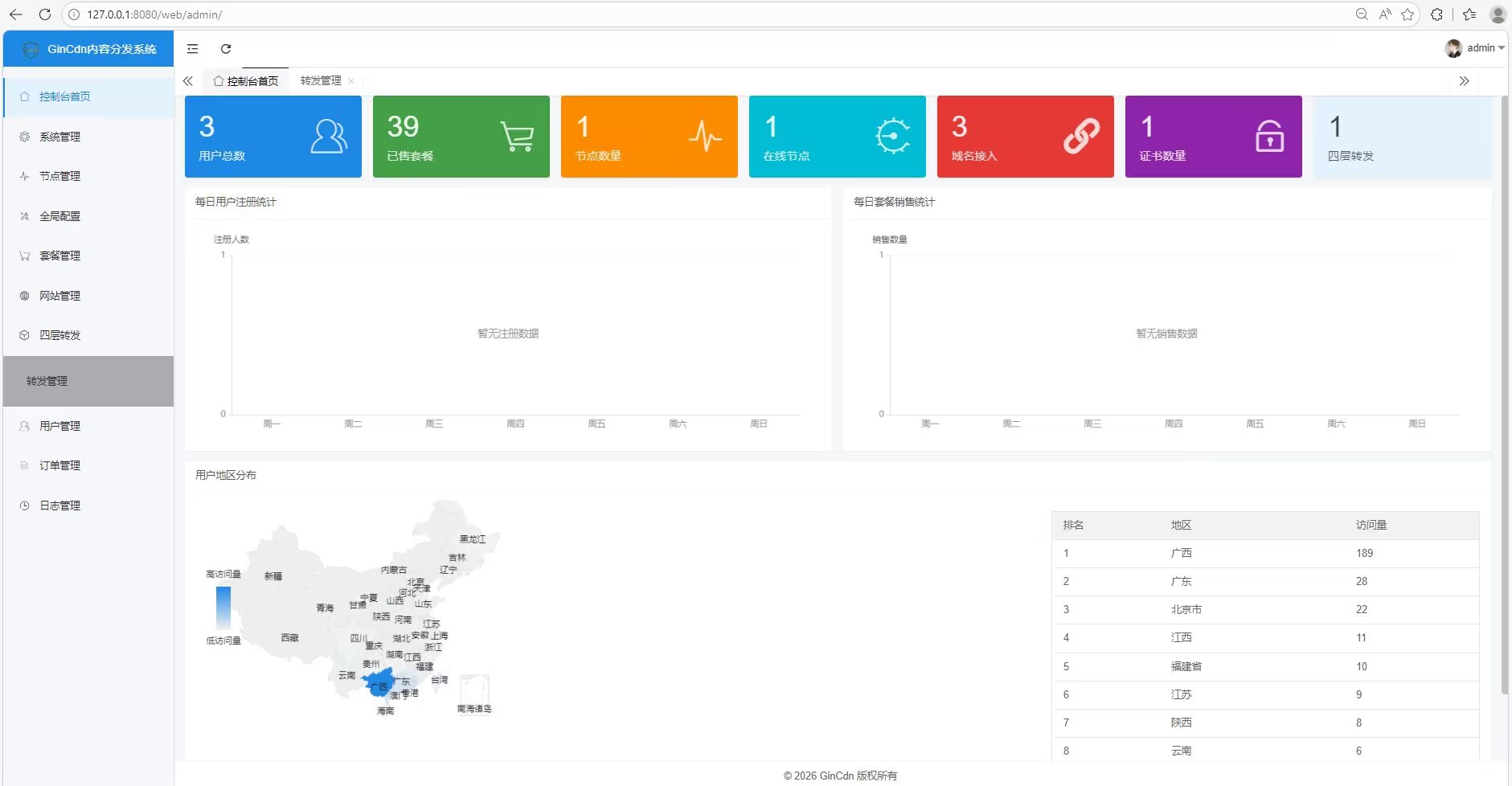Switch to the 转发管理 tab
1512x786 pixels.
point(321,80)
